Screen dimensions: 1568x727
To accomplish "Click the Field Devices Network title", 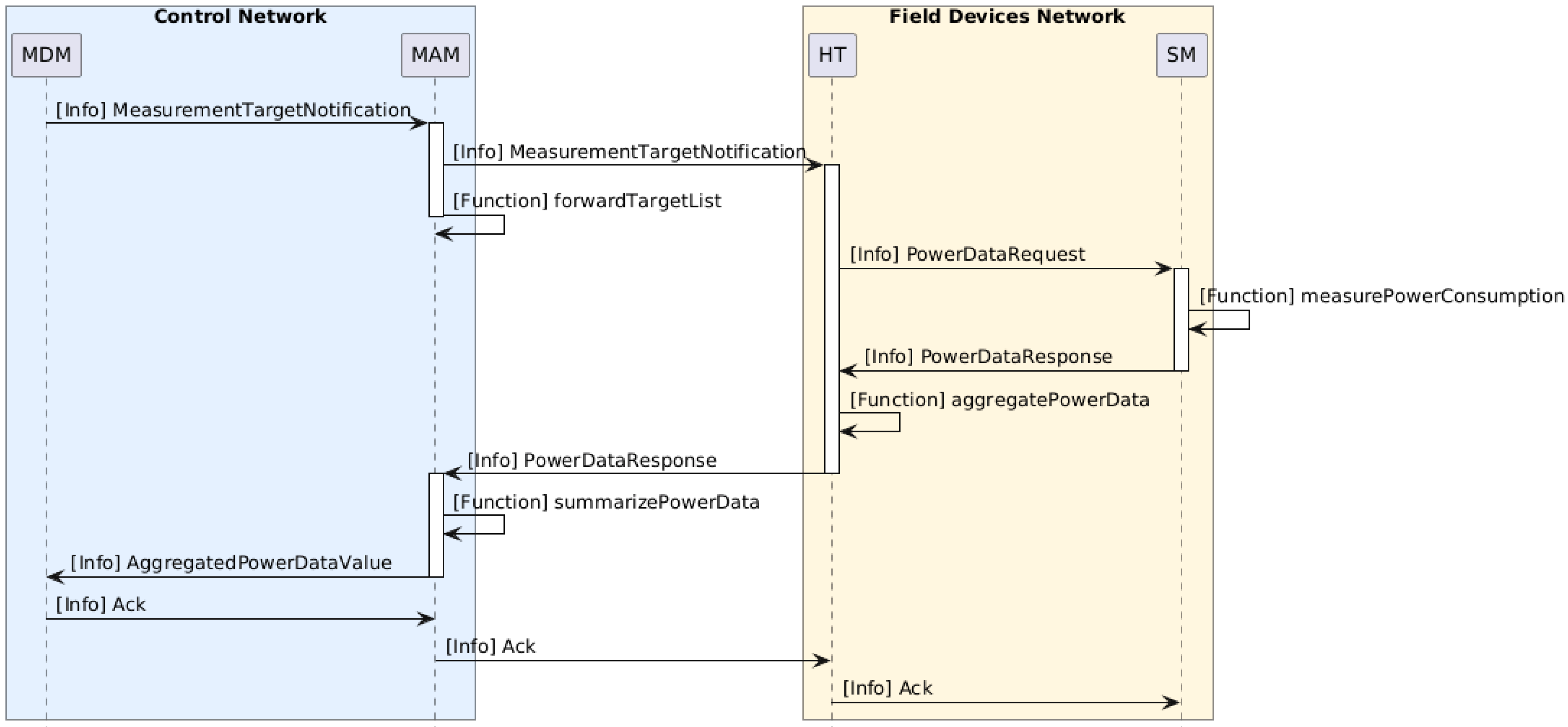I will tap(1007, 17).
